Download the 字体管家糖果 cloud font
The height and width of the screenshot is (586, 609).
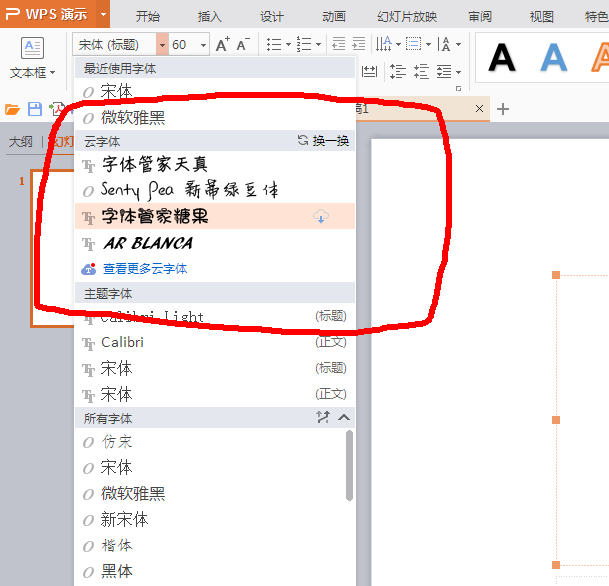pos(321,216)
